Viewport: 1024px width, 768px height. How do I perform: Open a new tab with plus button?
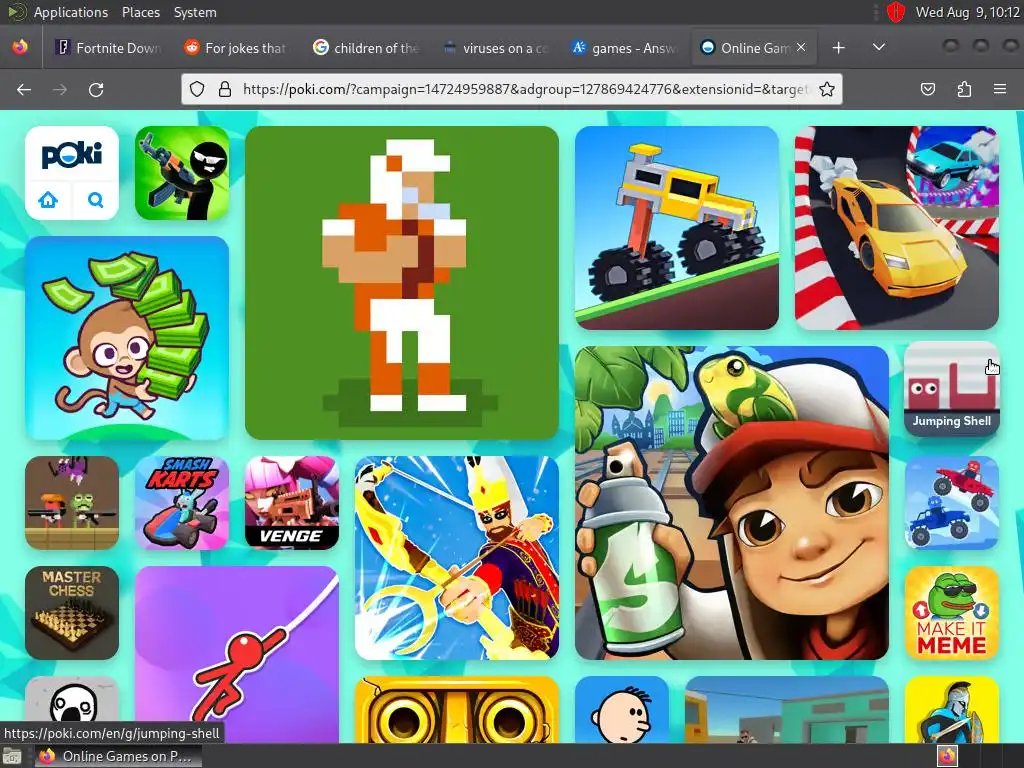pyautogui.click(x=839, y=48)
